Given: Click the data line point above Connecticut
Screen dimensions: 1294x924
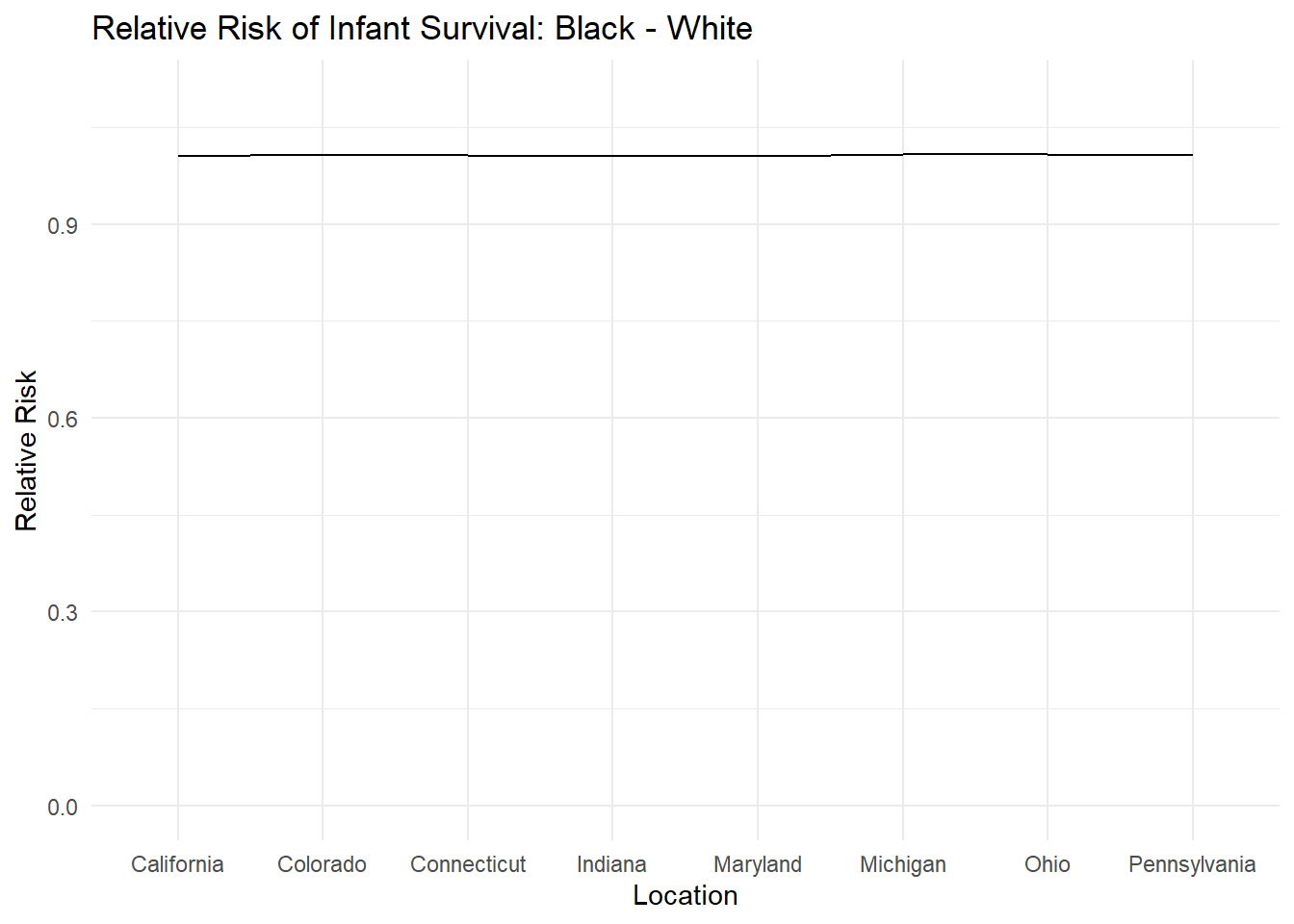Looking at the screenshot, I should click(468, 155).
